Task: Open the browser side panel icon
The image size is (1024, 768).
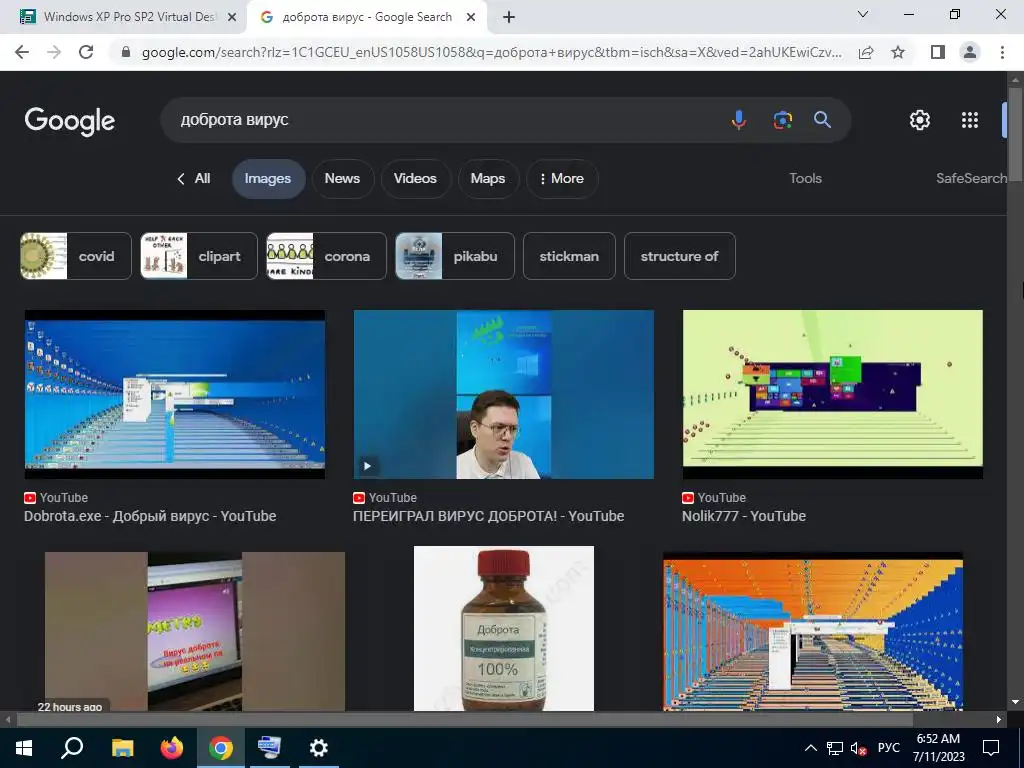Action: pos(938,52)
